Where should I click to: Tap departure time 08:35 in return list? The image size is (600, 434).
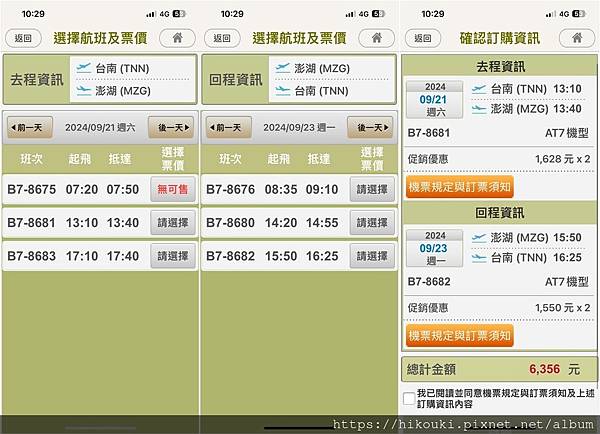281,189
